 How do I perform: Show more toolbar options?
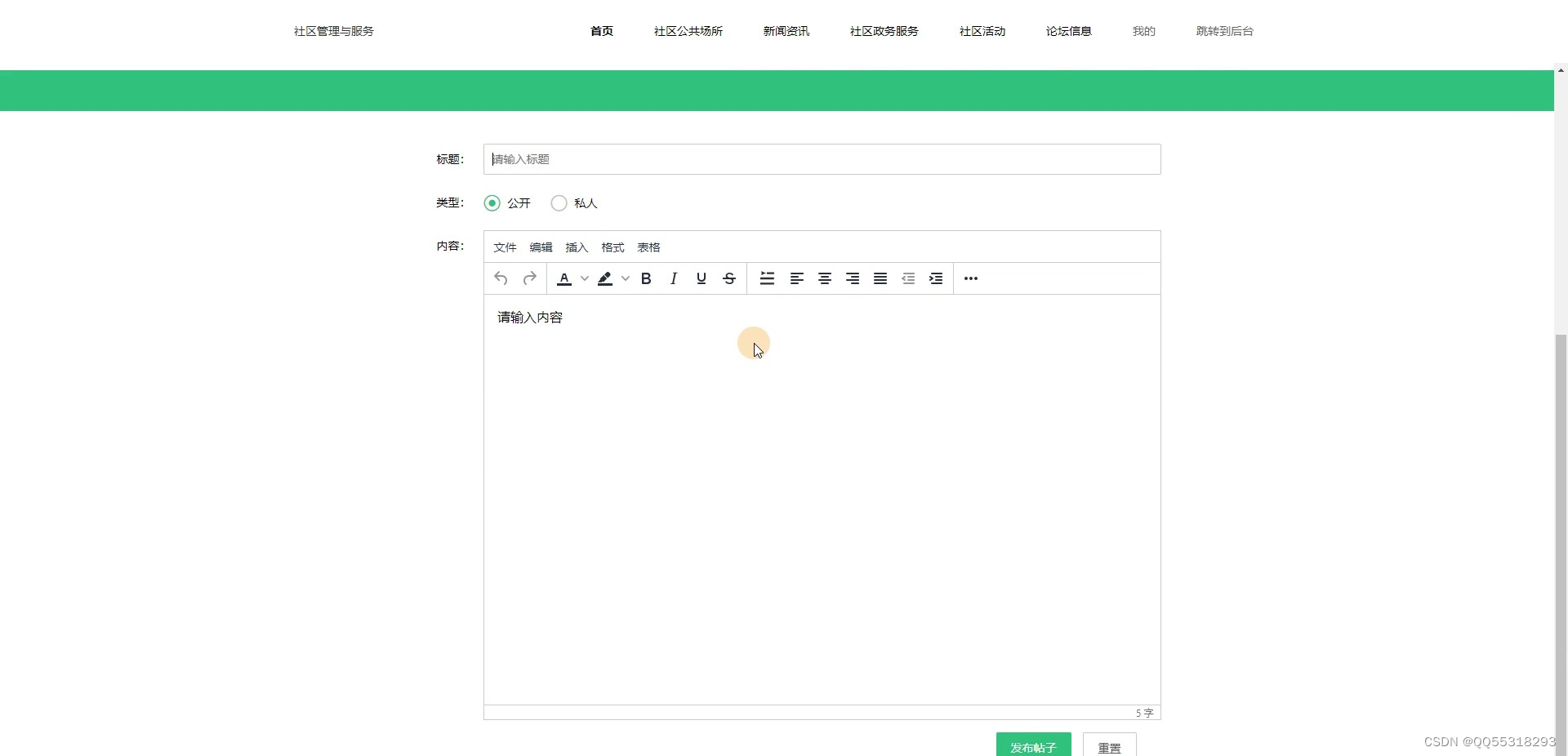coord(971,278)
